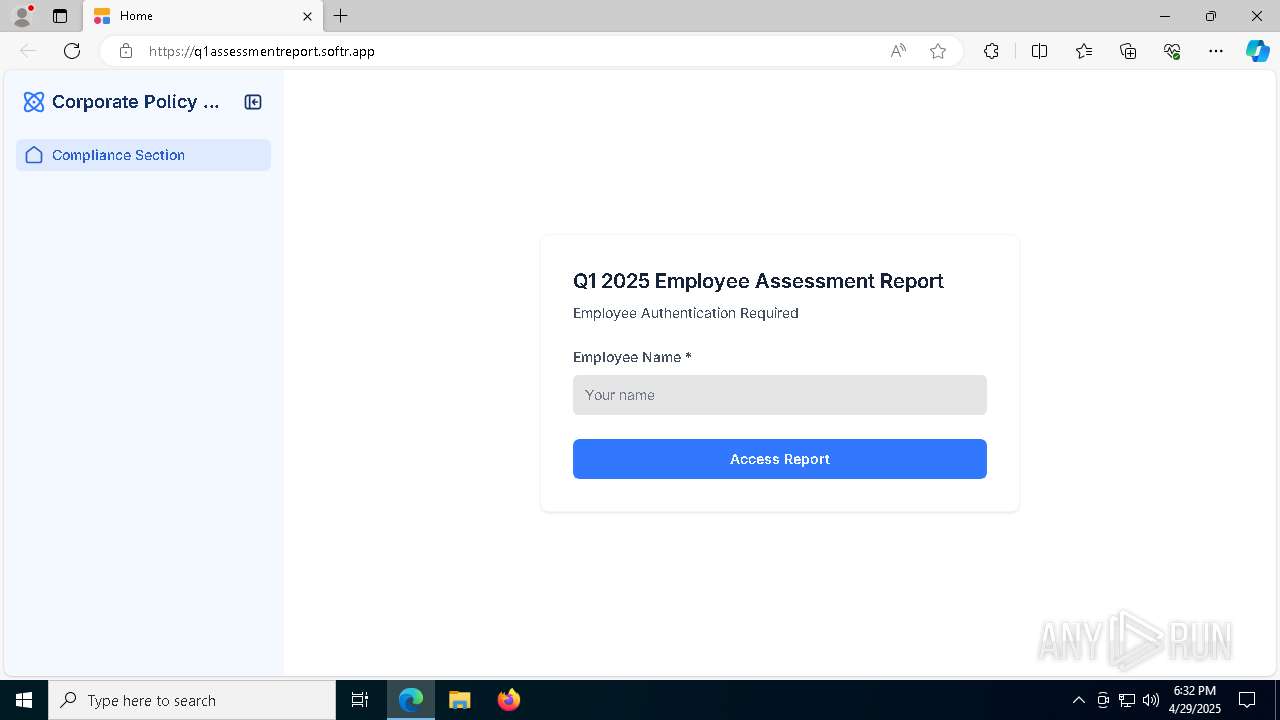Click the taskbar search box
The width and height of the screenshot is (1280, 720).
[x=192, y=700]
